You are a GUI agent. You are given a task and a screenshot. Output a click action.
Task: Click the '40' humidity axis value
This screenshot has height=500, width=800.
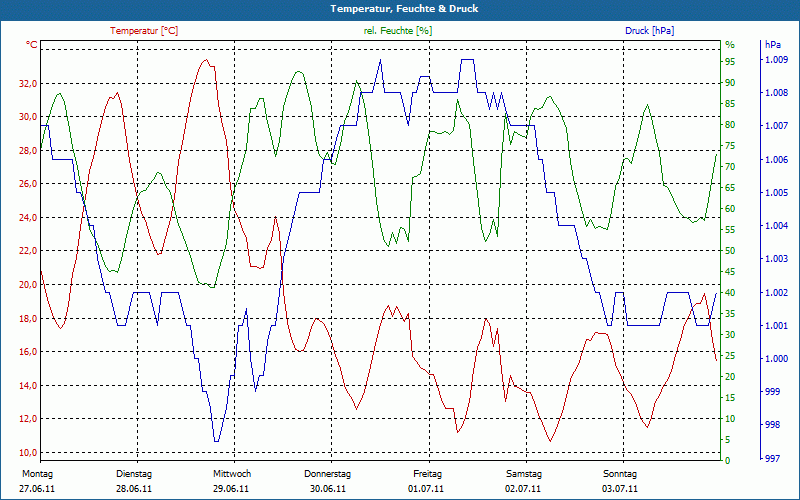click(x=730, y=292)
